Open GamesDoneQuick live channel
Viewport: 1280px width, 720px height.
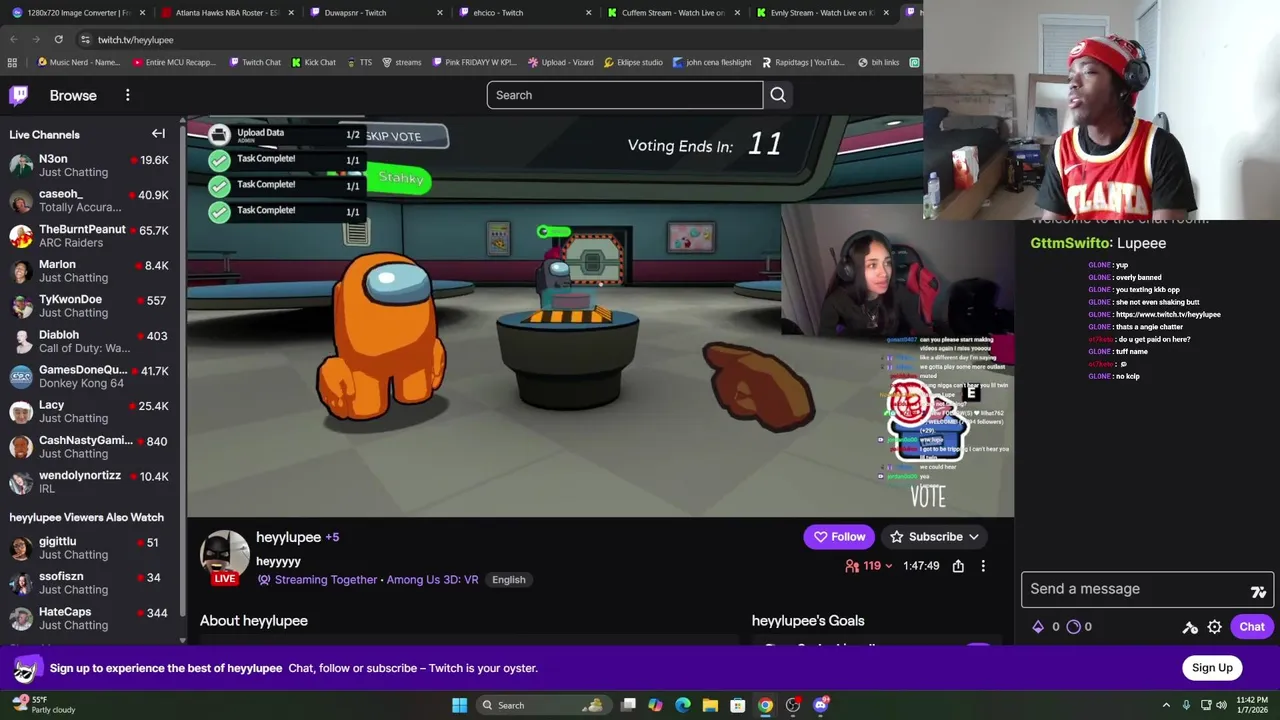pos(90,377)
